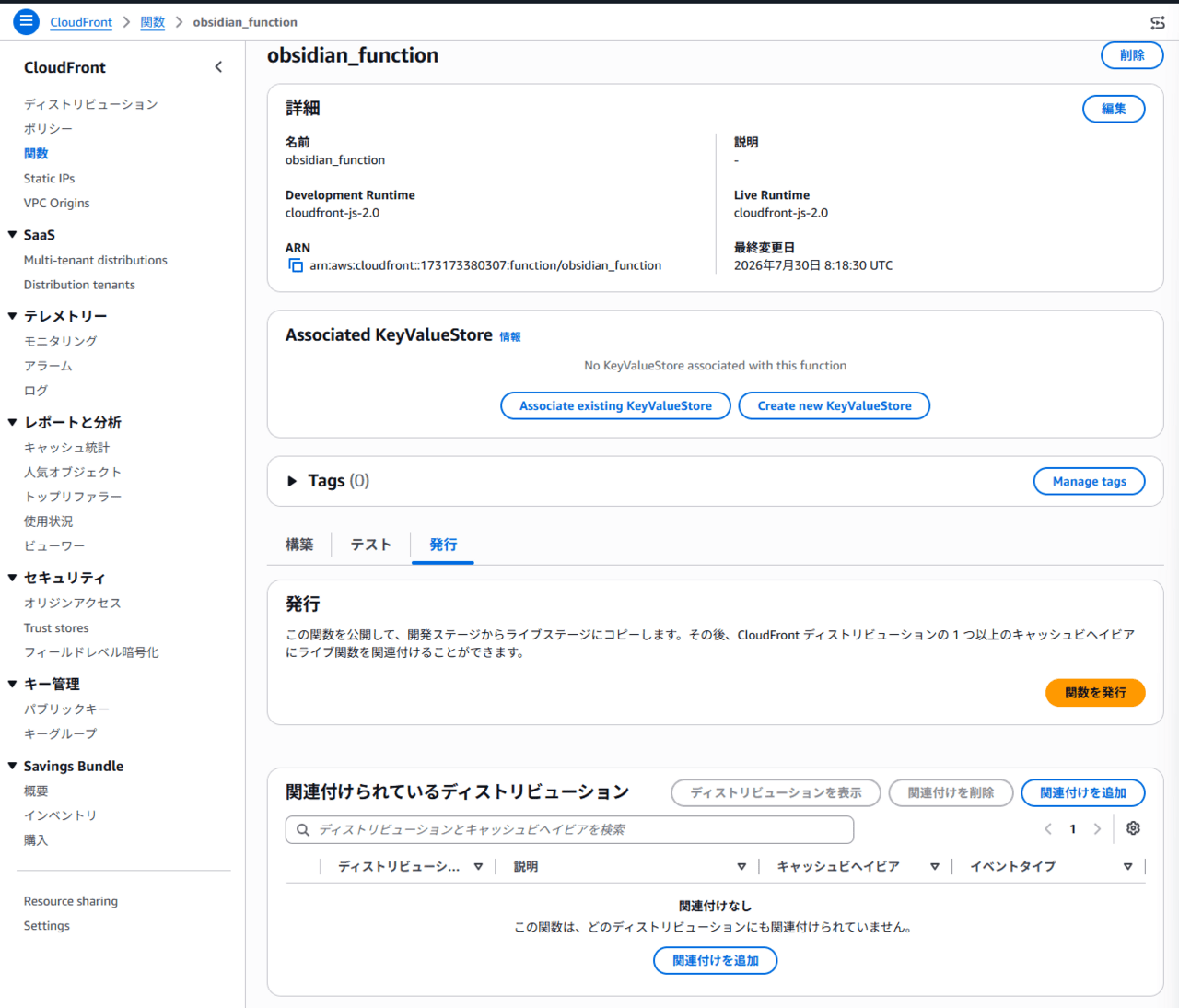
Task: Open 人気オブジェクト in sidebar
Action: (x=73, y=473)
